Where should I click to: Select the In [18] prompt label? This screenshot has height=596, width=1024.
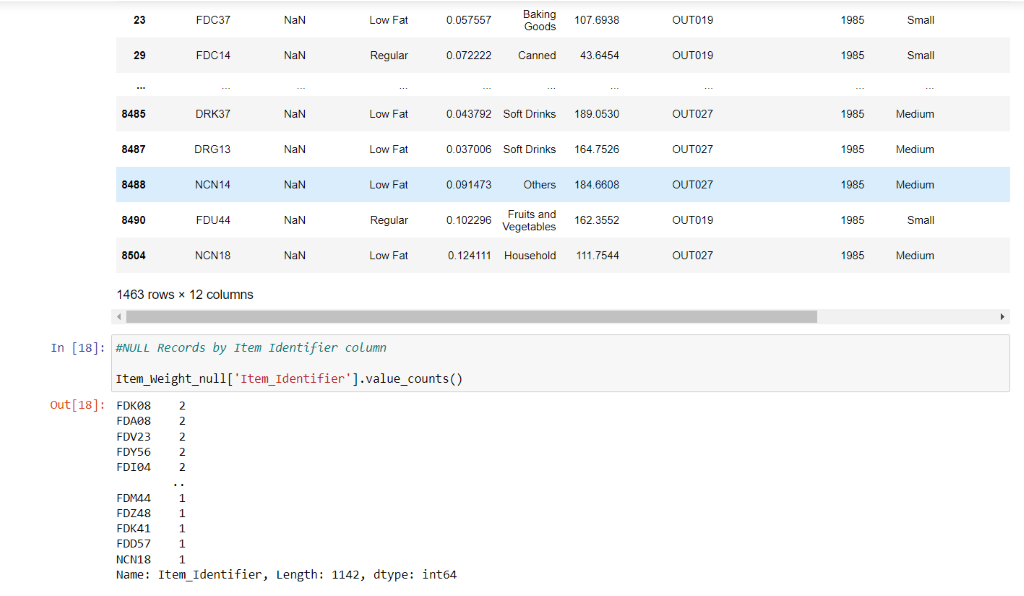(77, 348)
